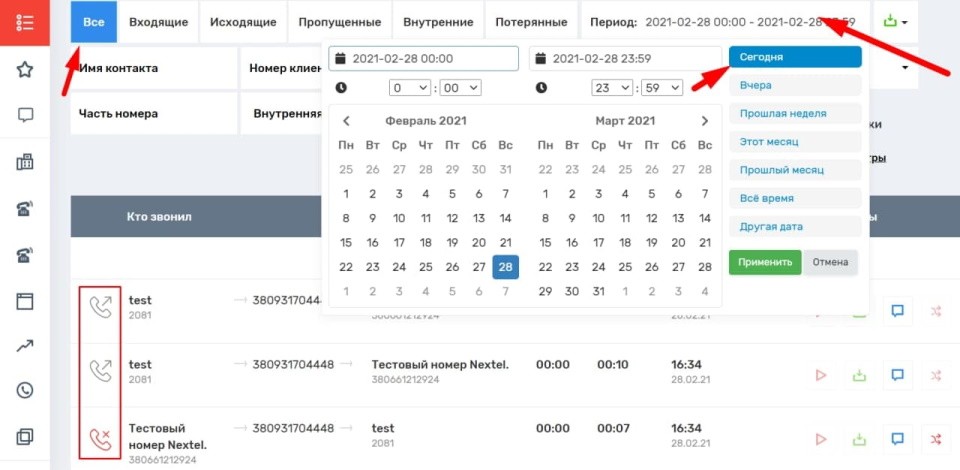Expand the end minute dropdown showing 59

[662, 88]
